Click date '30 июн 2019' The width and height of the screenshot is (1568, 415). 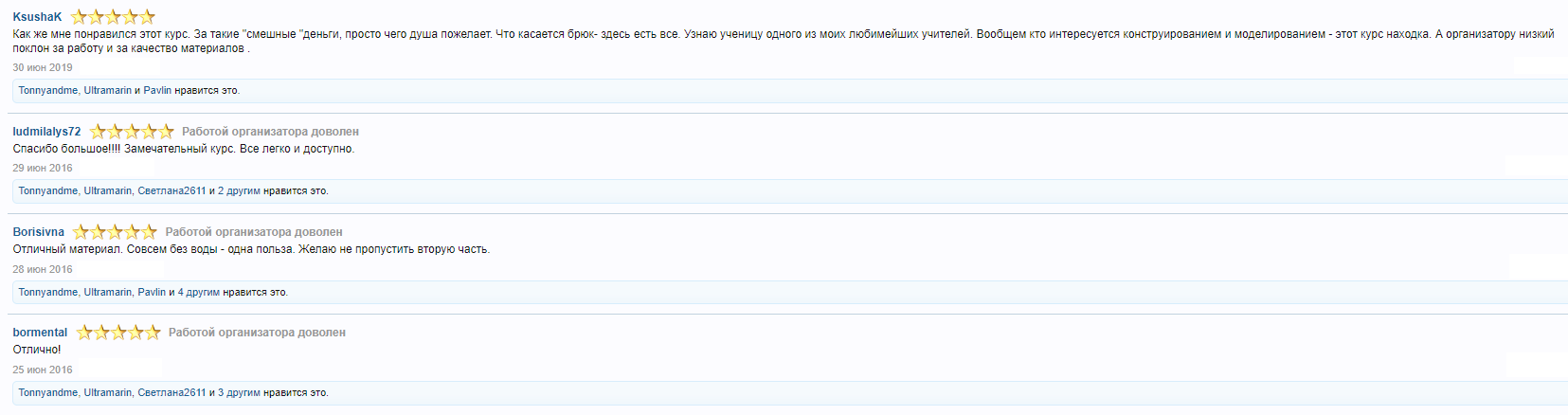point(43,68)
